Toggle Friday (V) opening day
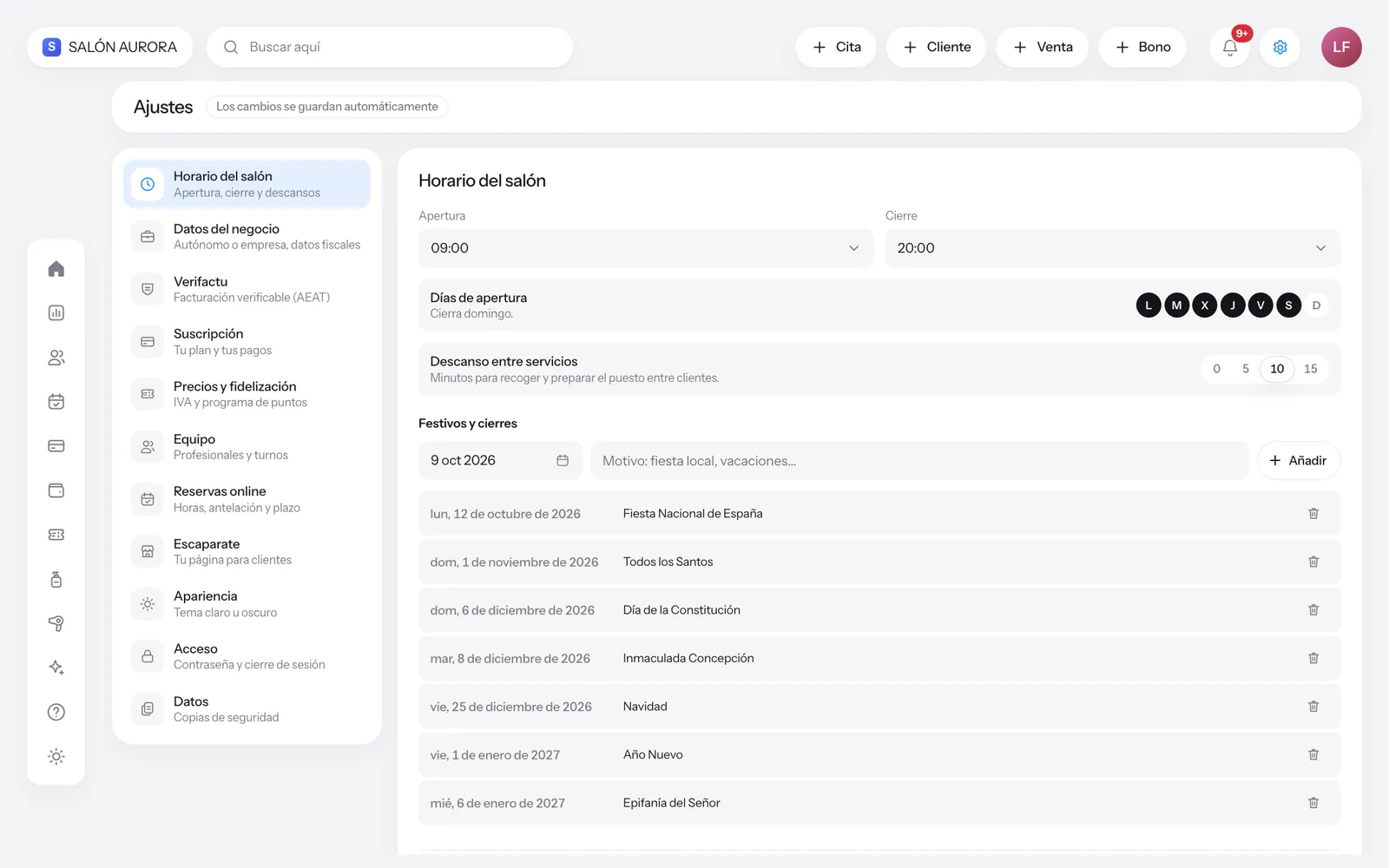1389x868 pixels. point(1261,306)
